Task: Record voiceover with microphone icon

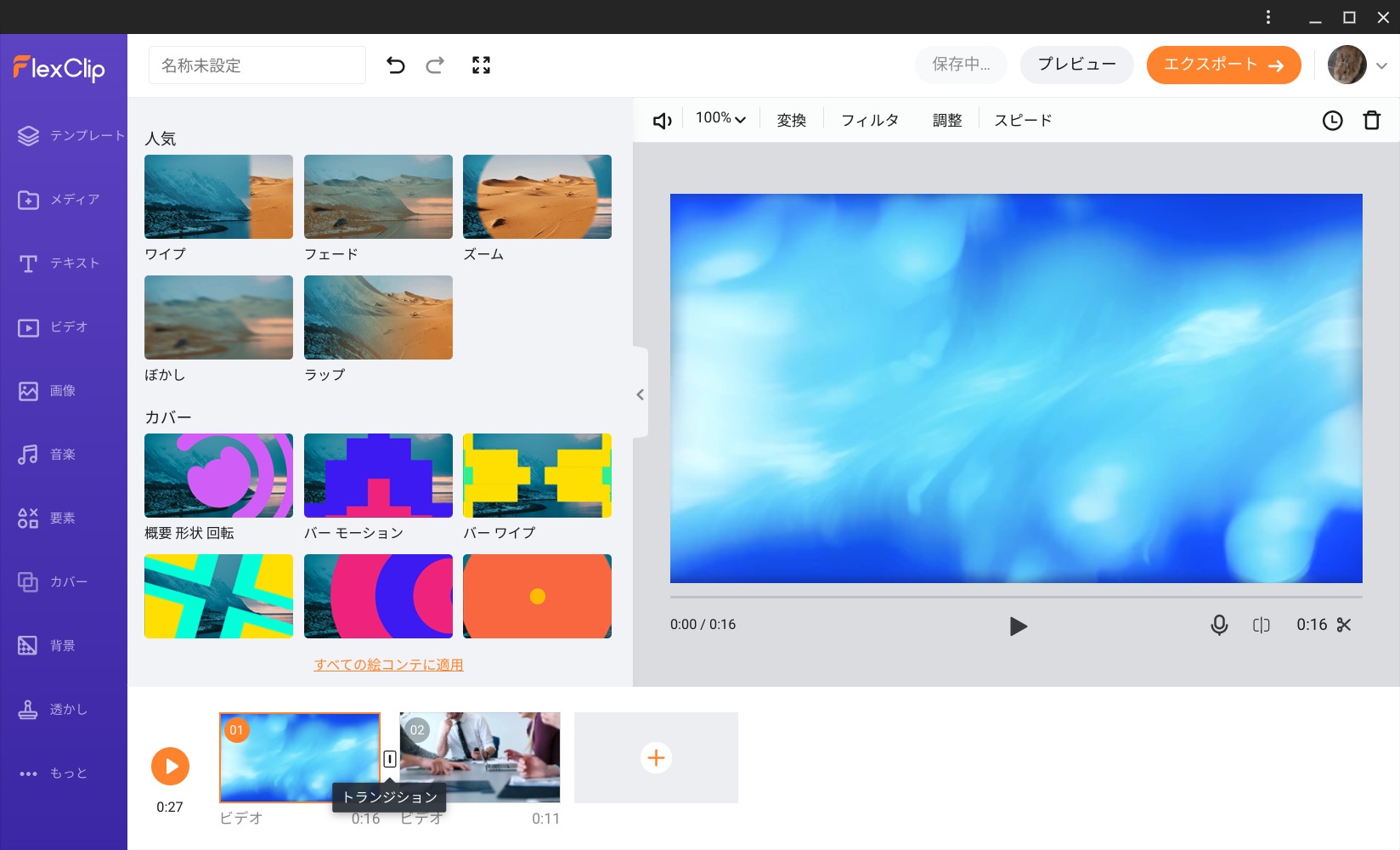Action: pyautogui.click(x=1219, y=626)
